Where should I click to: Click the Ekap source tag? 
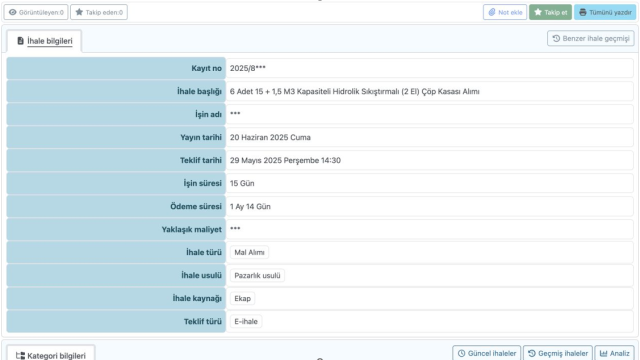point(242,298)
